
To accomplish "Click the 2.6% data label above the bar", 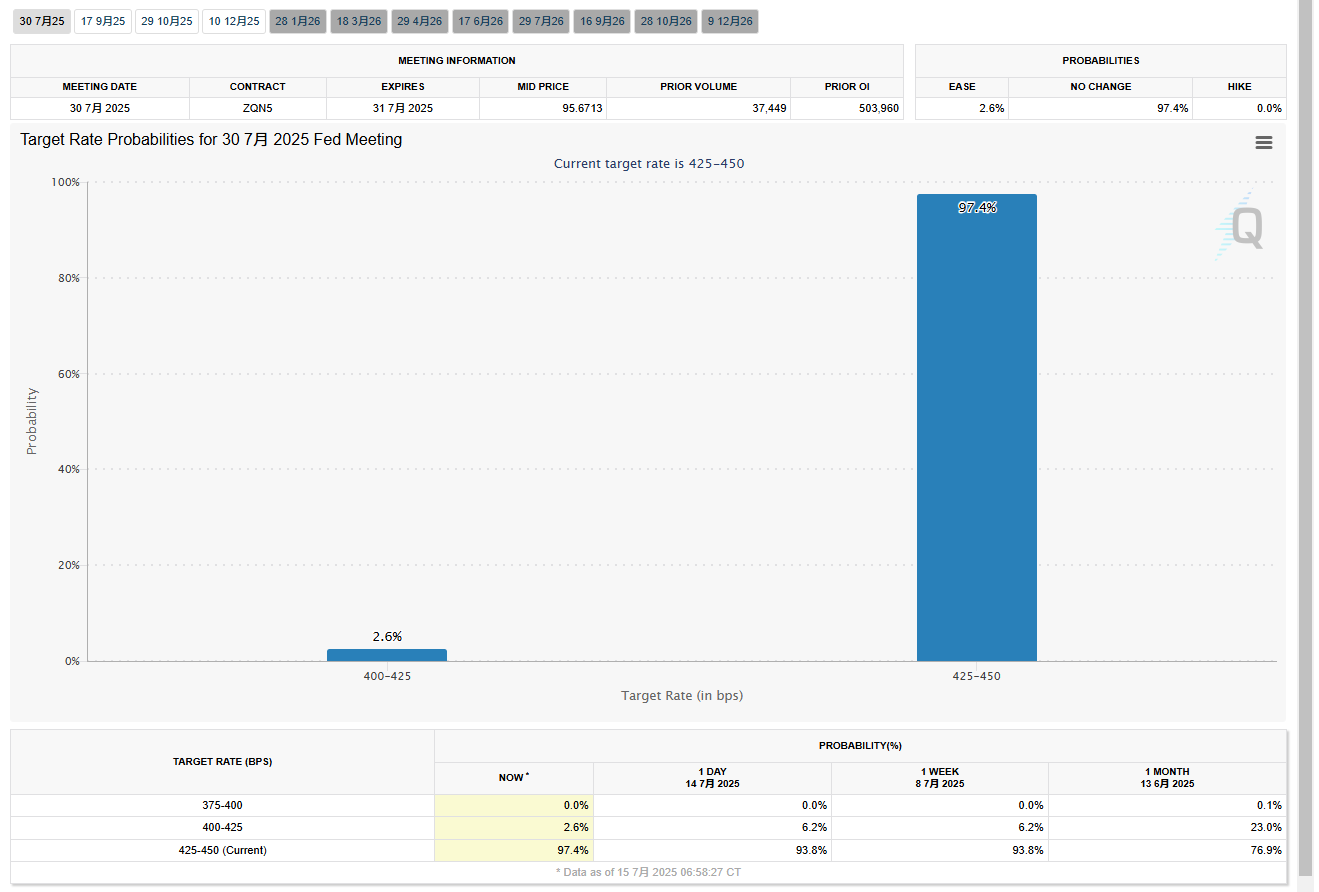I will pyautogui.click(x=387, y=637).
